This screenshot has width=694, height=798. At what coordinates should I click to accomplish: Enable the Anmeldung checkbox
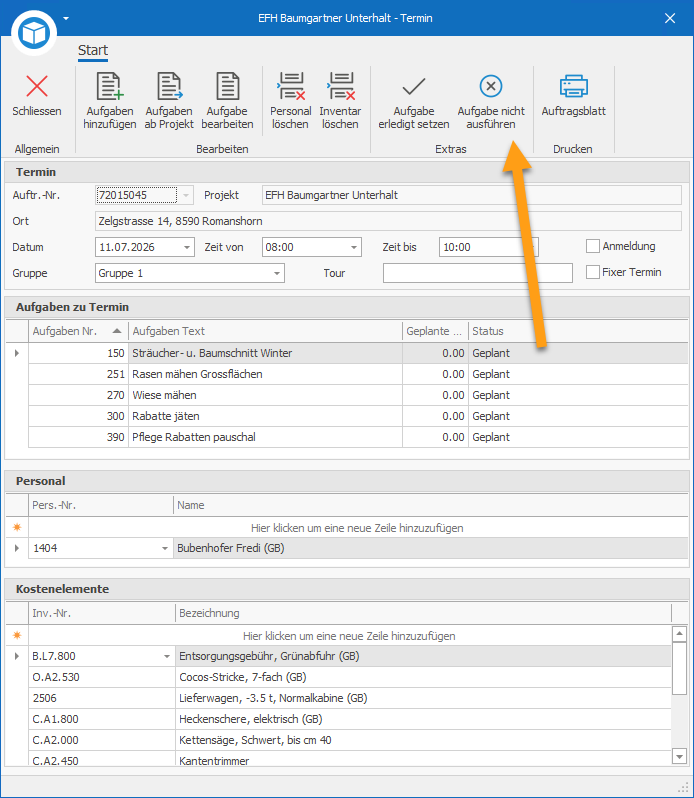pyautogui.click(x=593, y=246)
